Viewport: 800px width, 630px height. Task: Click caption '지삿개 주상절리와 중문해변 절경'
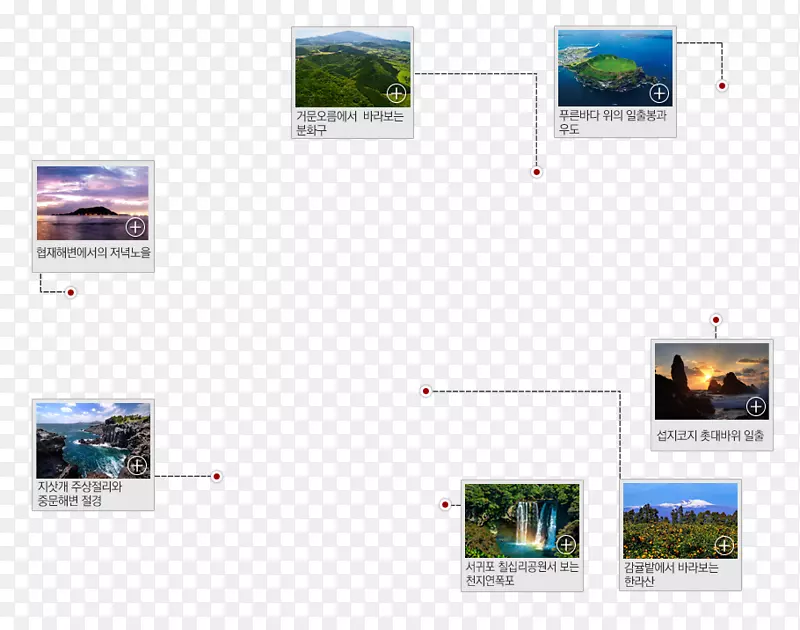coord(80,494)
